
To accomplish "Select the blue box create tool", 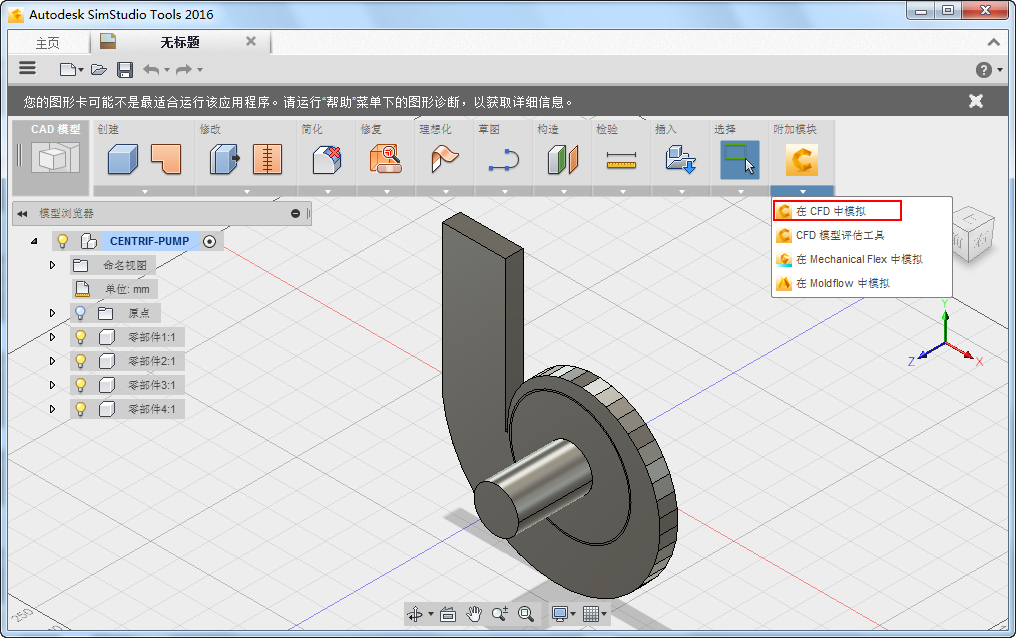I will [123, 159].
